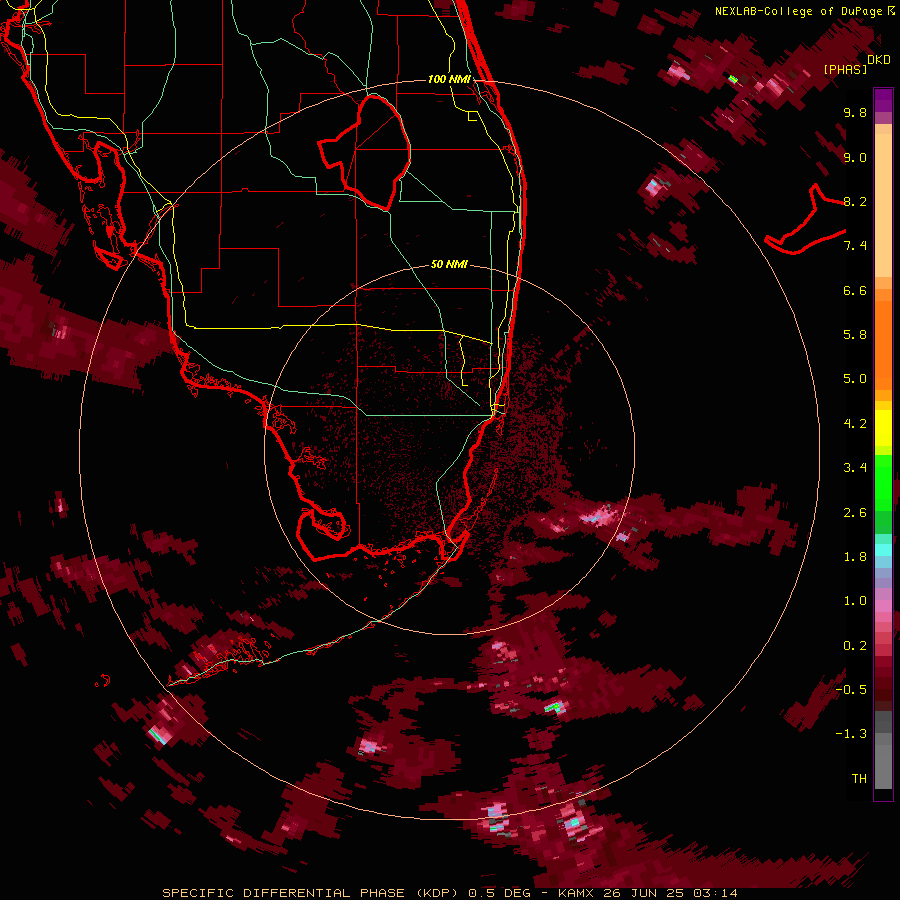
Task: Click the -1.3 legend value
Action: click(x=851, y=734)
